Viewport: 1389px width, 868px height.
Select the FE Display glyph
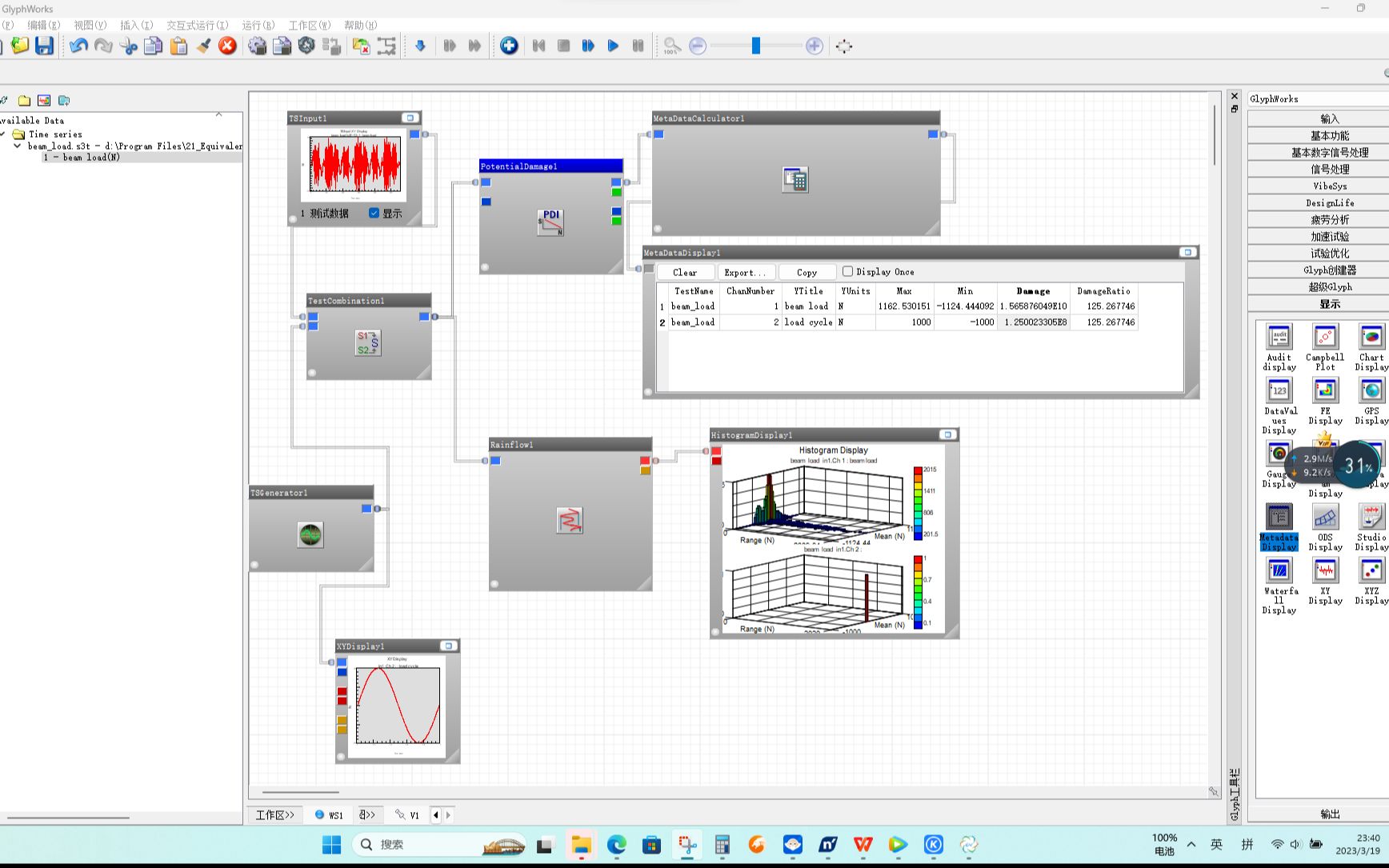[x=1325, y=401]
